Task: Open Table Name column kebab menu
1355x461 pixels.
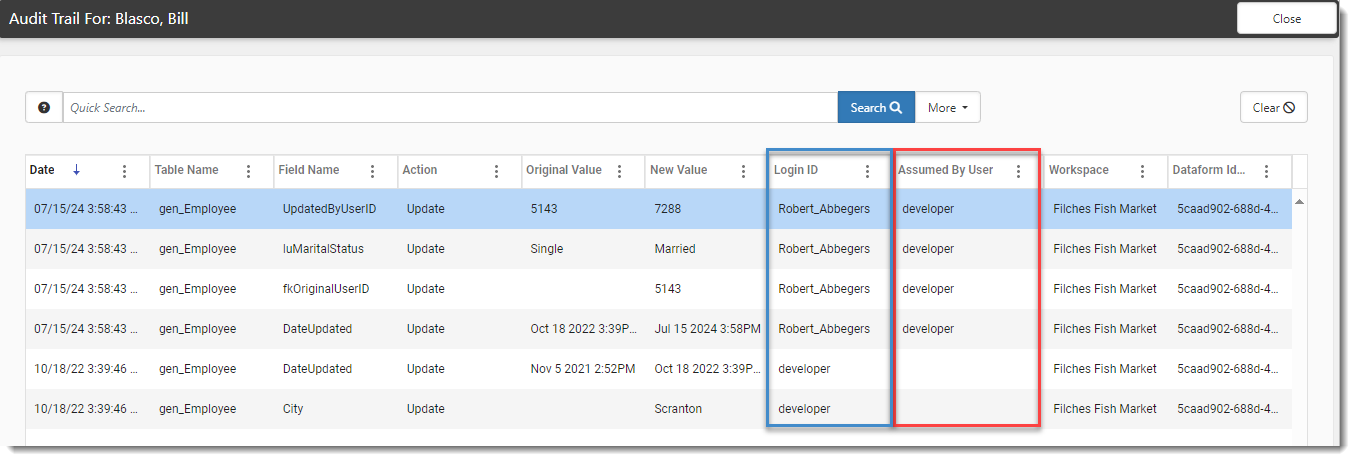Action: click(248, 171)
